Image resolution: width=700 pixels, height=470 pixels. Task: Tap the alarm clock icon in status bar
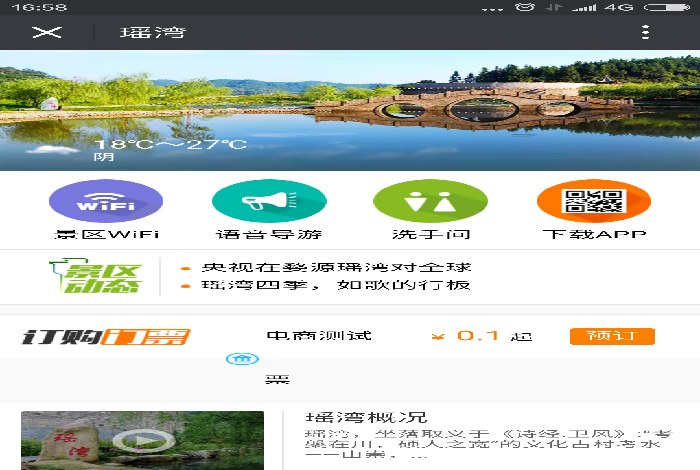click(525, 7)
